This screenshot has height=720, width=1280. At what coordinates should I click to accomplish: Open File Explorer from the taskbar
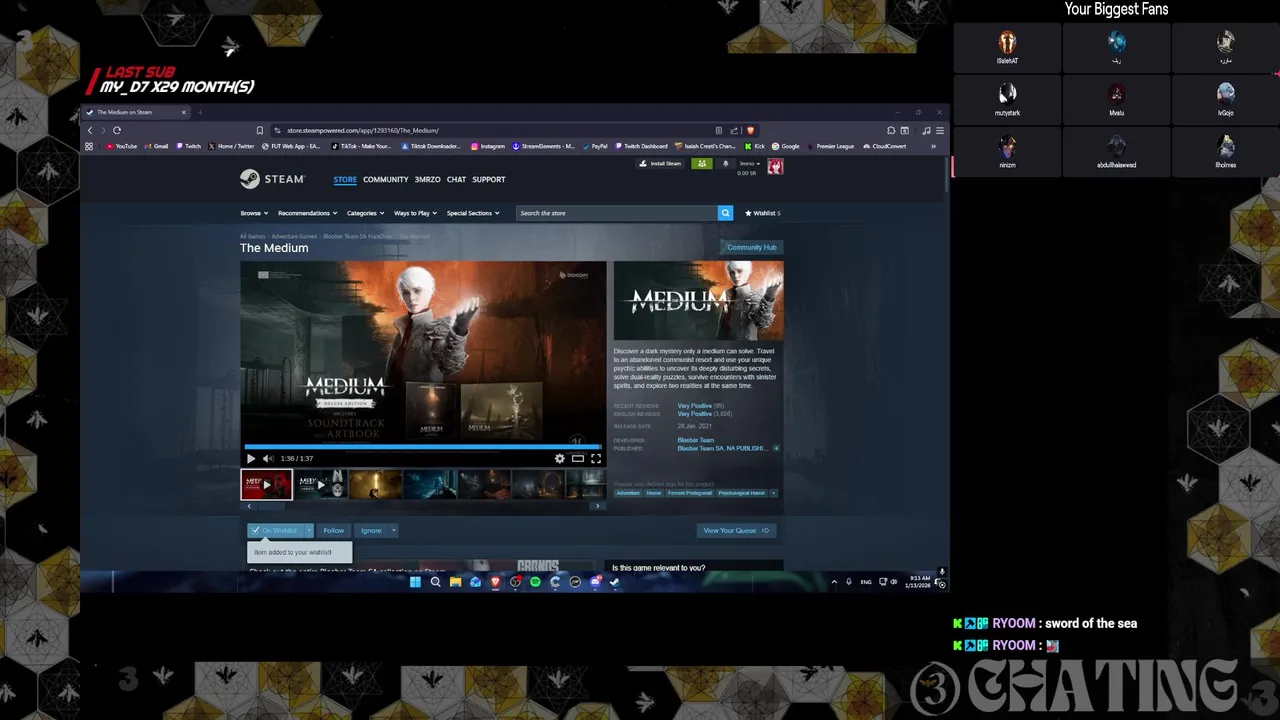(x=455, y=582)
